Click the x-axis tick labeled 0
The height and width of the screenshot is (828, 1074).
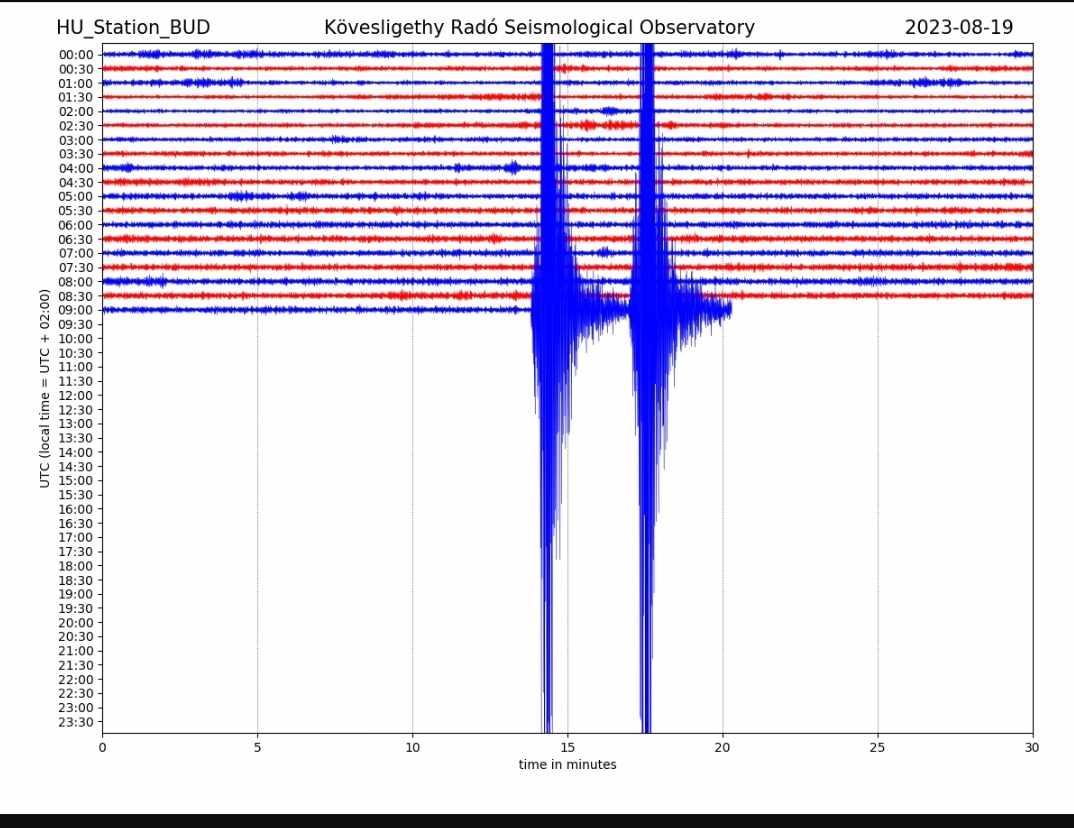click(103, 747)
